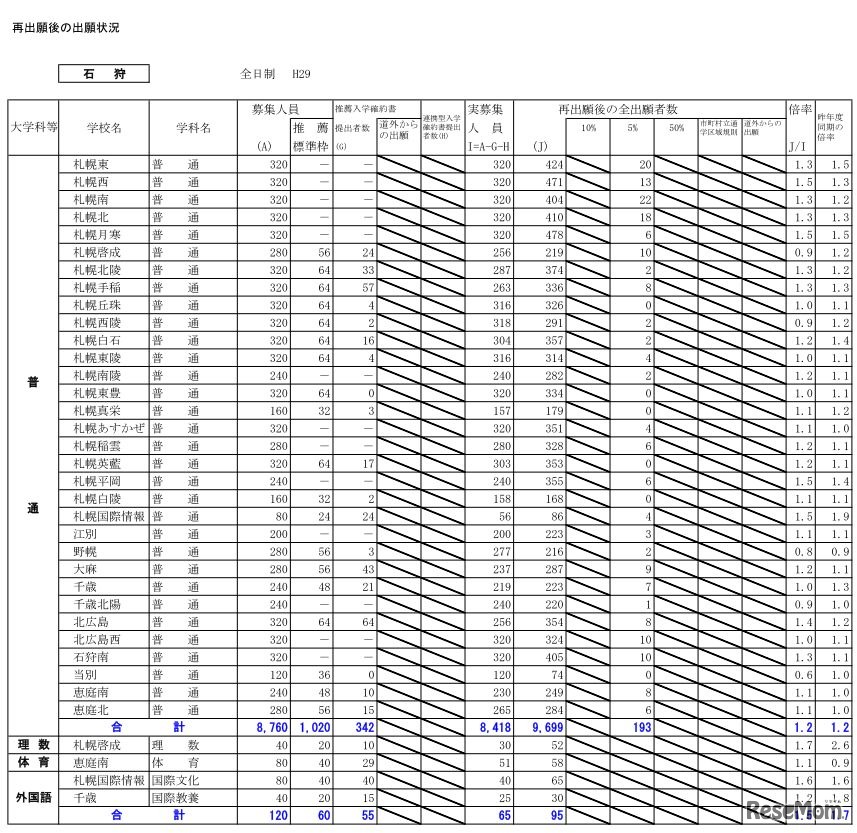The image size is (857, 833).
Task: Select the school name 札幌東豊
Action: (x=97, y=393)
